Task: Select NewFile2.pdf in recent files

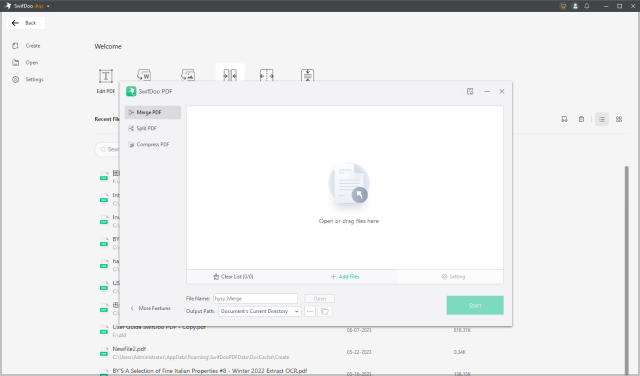Action: (129, 349)
